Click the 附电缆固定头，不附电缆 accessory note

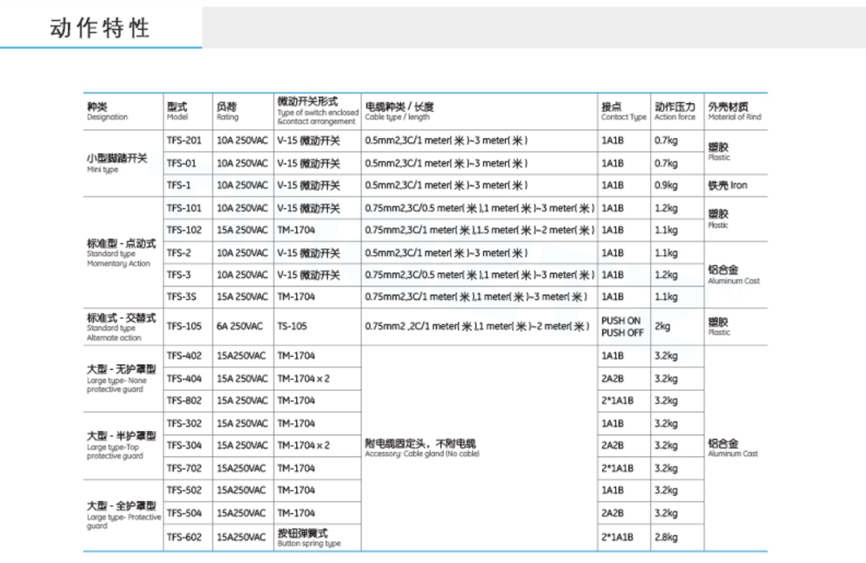tap(422, 448)
